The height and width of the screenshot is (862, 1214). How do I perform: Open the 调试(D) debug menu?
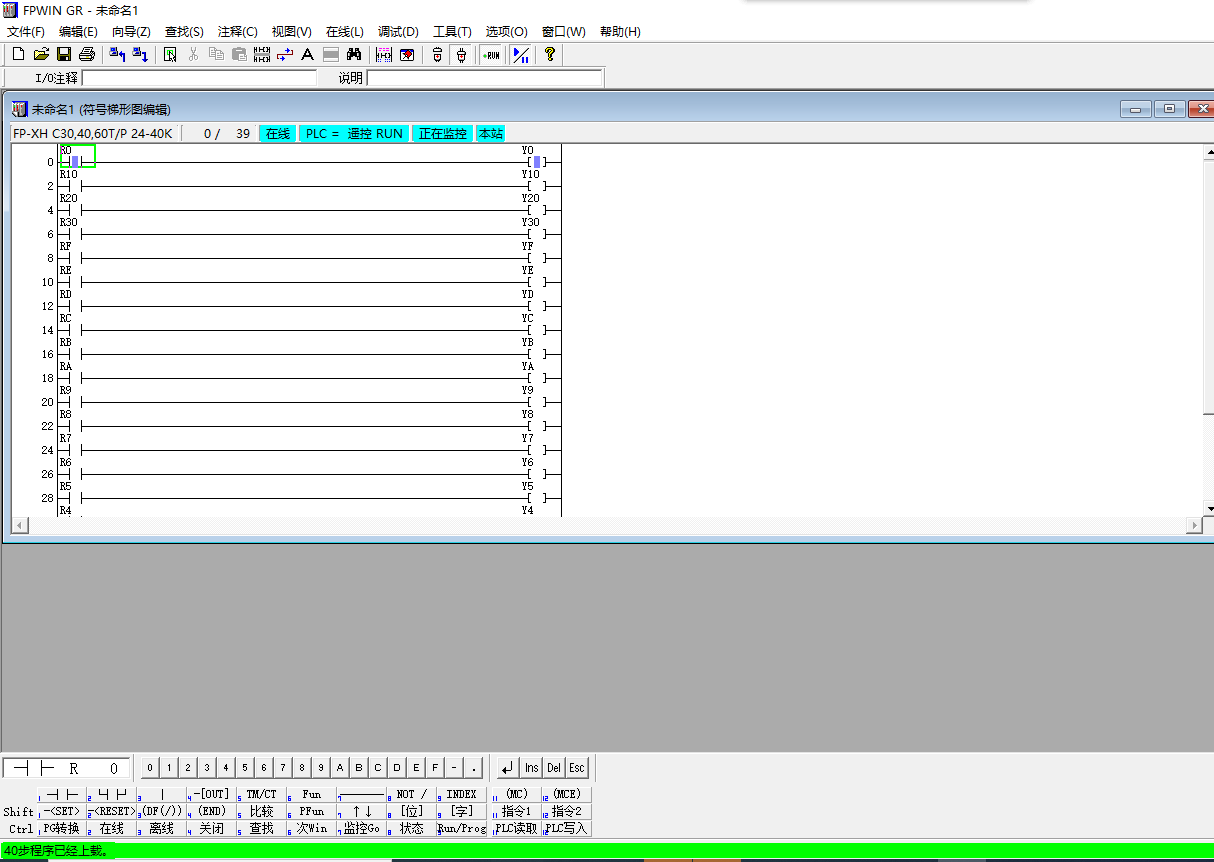tap(398, 32)
